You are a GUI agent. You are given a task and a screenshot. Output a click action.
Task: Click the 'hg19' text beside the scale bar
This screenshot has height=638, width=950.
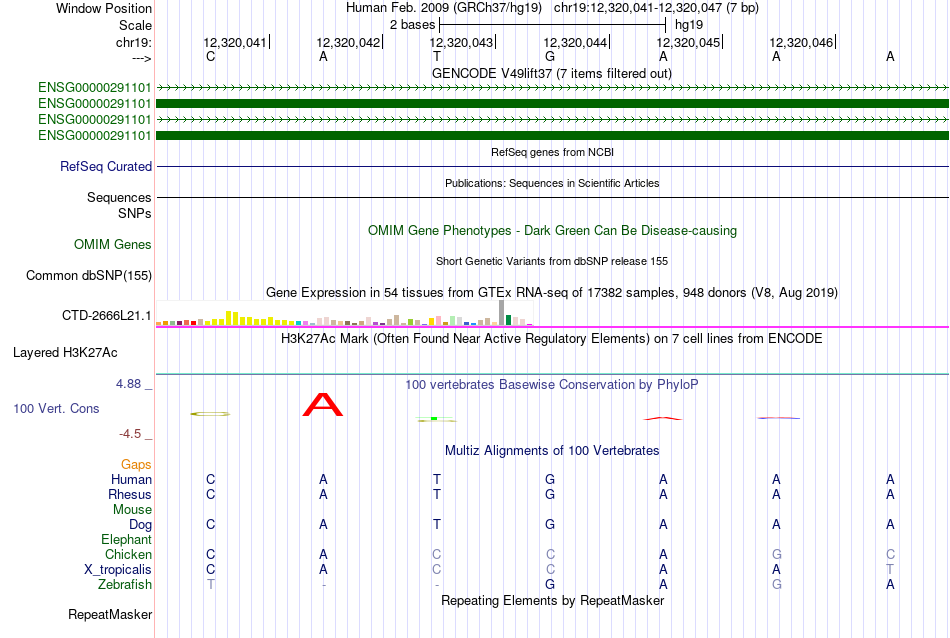pos(689,25)
